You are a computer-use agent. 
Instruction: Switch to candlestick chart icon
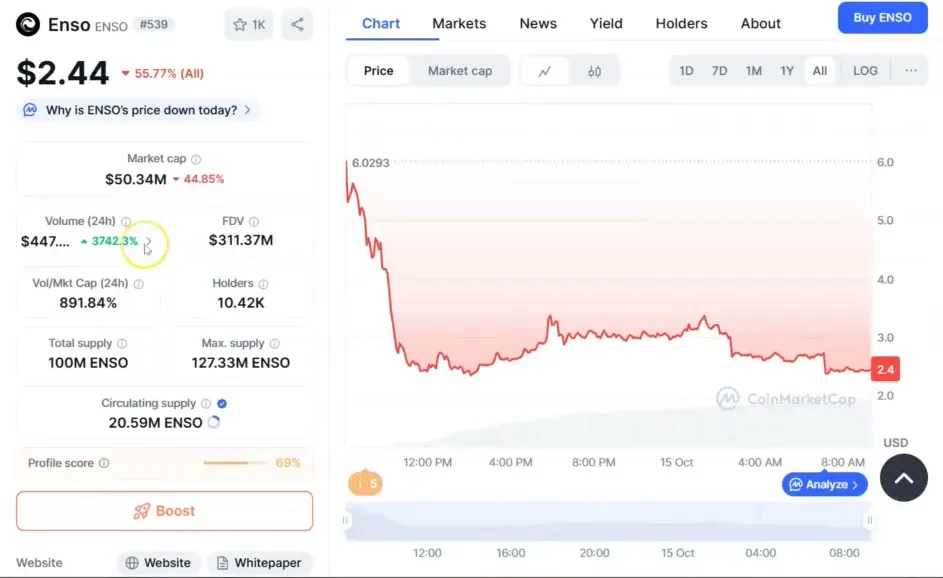coord(594,71)
